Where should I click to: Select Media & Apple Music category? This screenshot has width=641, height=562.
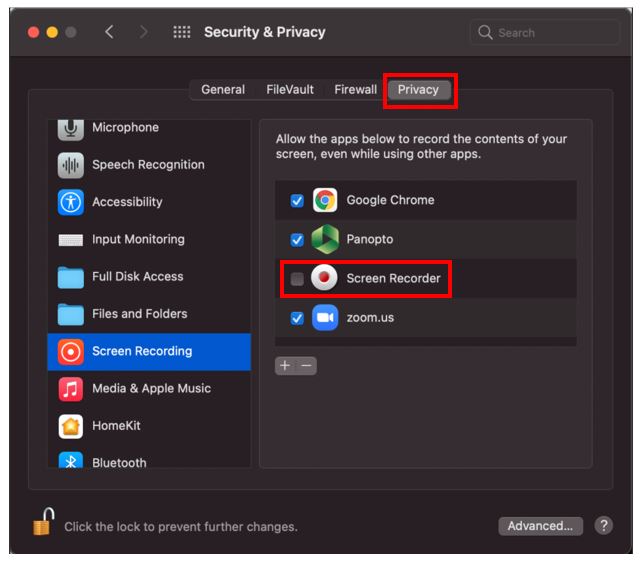149,389
